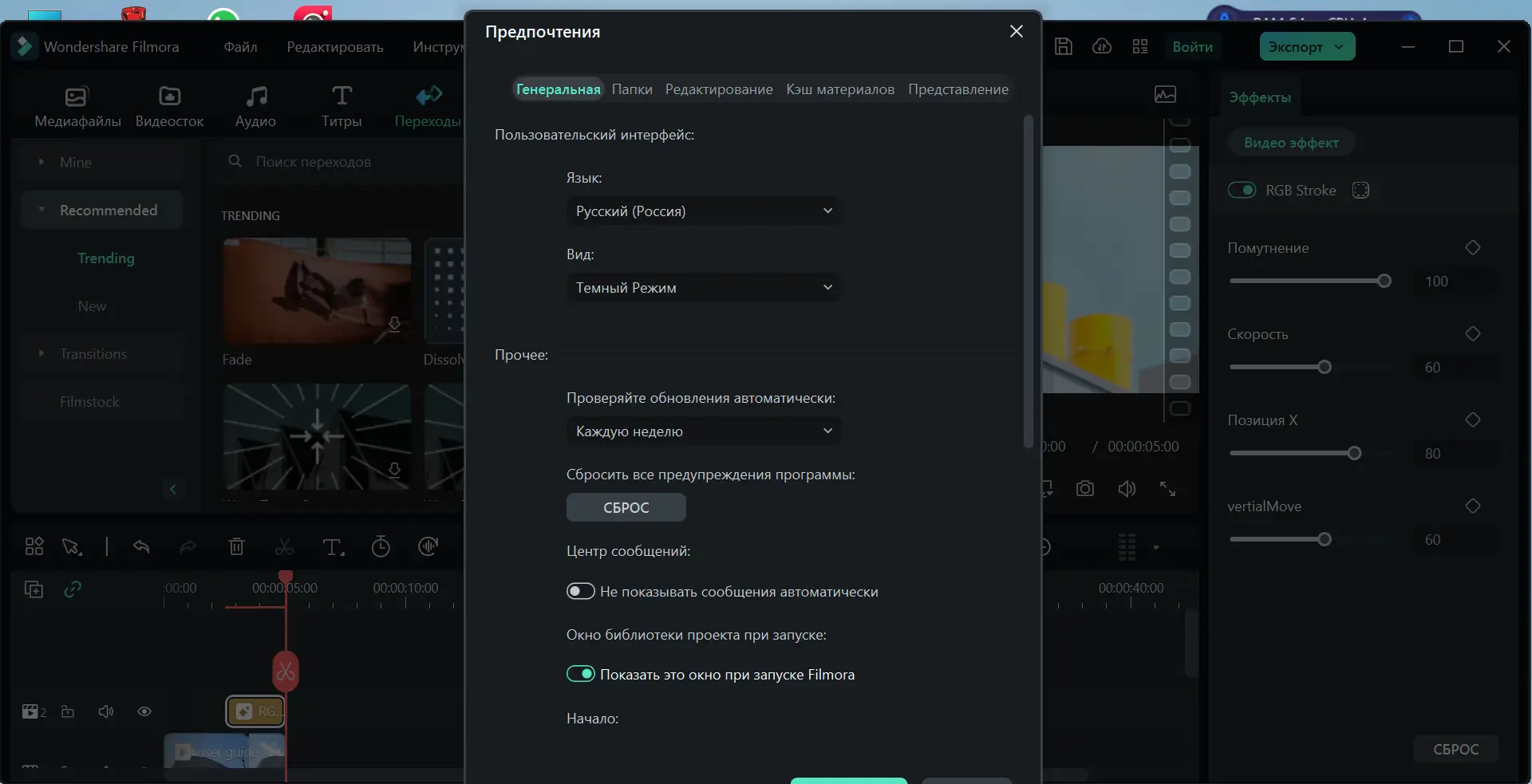Screen dimensions: 1532x784
Task: Select the Fade transition thumbnail
Action: [x=318, y=291]
